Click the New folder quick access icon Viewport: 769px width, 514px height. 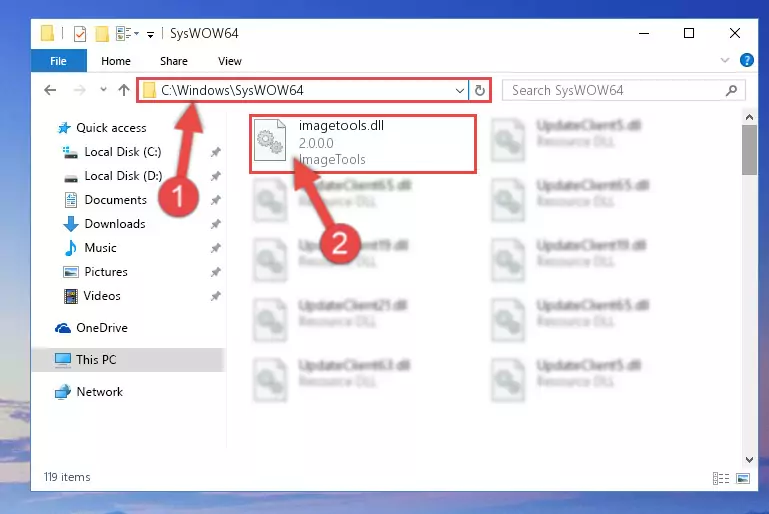pyautogui.click(x=102, y=33)
